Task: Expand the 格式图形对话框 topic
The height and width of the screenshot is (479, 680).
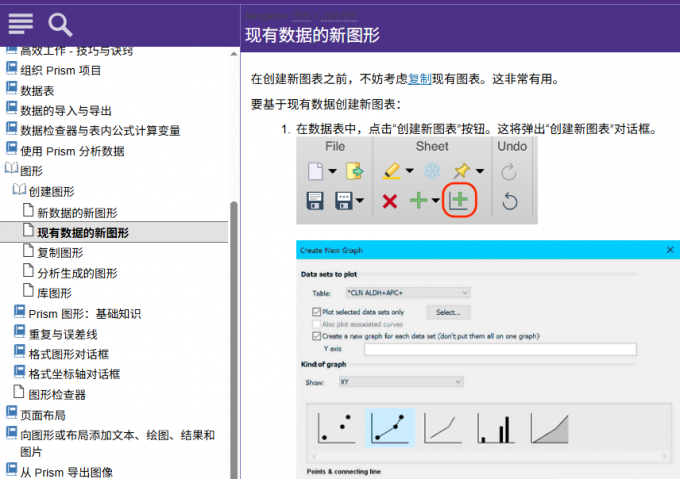Action: pos(68,354)
